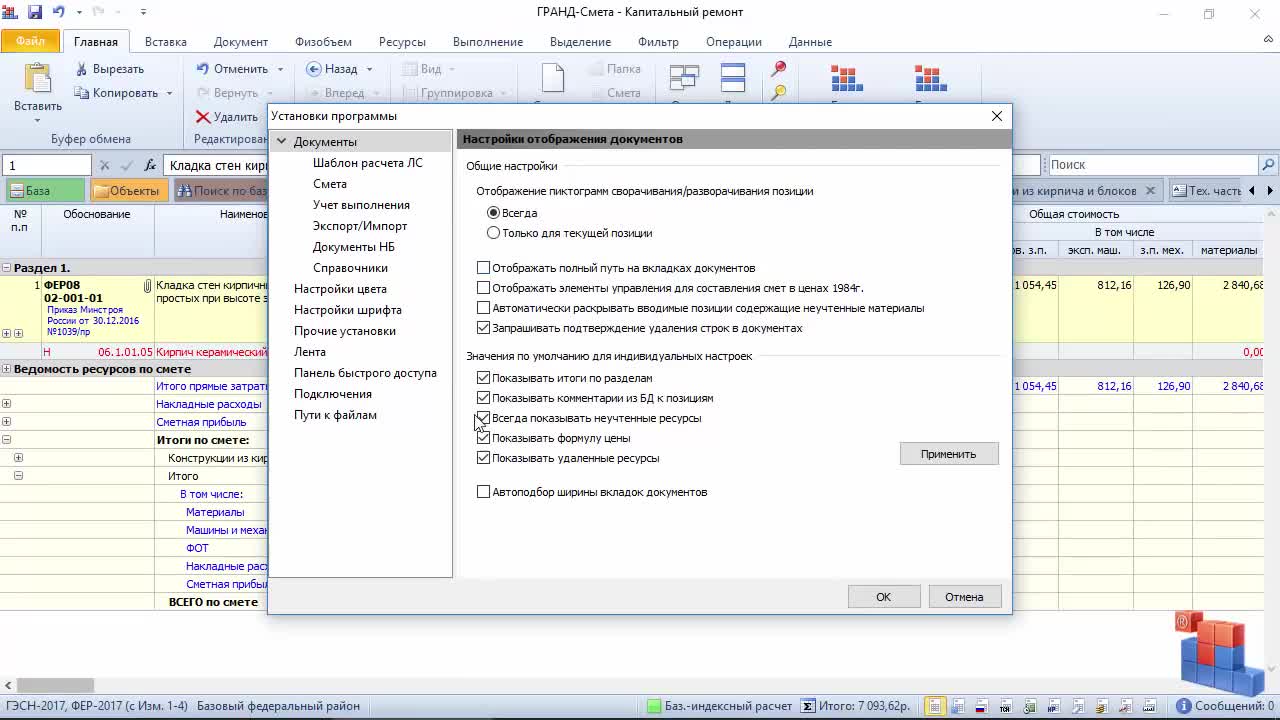Toggle Показывать комментарии из БД checkbox
The width and height of the screenshot is (1280, 720).
tap(483, 398)
